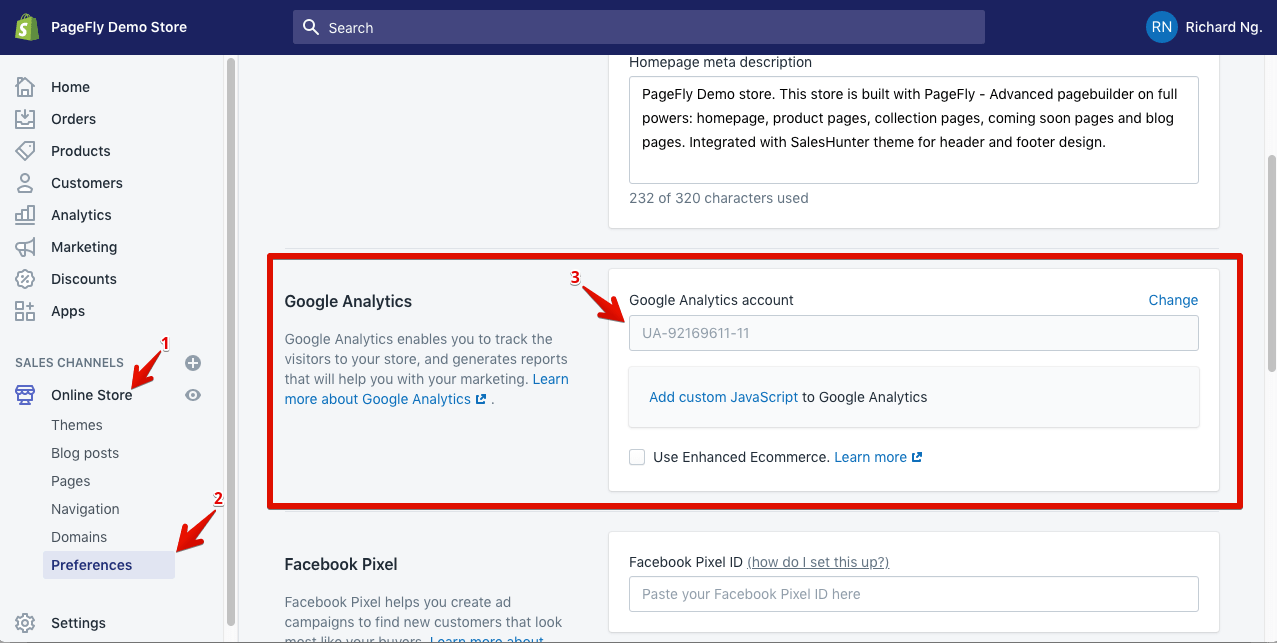The height and width of the screenshot is (643, 1277).
Task: Open Domains under Online Store
Action: click(79, 537)
